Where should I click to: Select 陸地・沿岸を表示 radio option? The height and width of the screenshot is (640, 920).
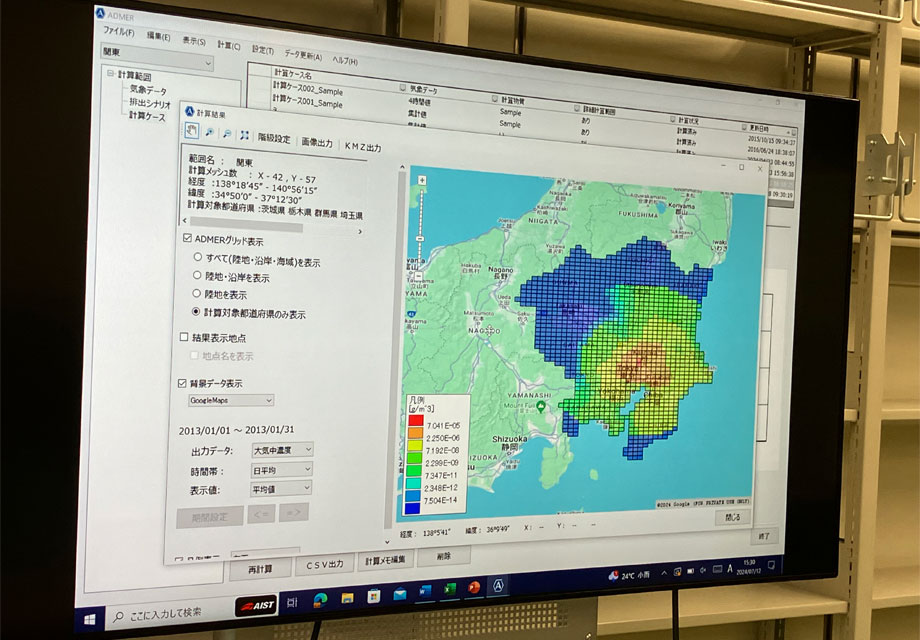pyautogui.click(x=197, y=275)
